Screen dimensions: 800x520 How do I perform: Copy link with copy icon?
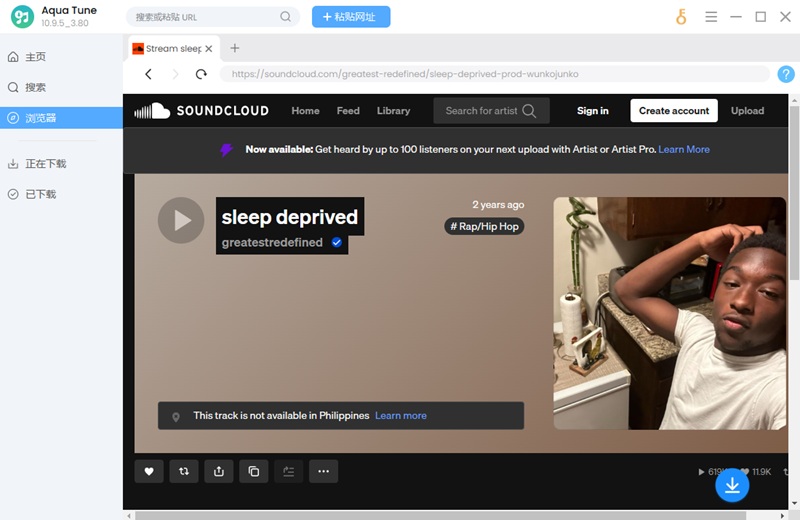click(x=254, y=472)
